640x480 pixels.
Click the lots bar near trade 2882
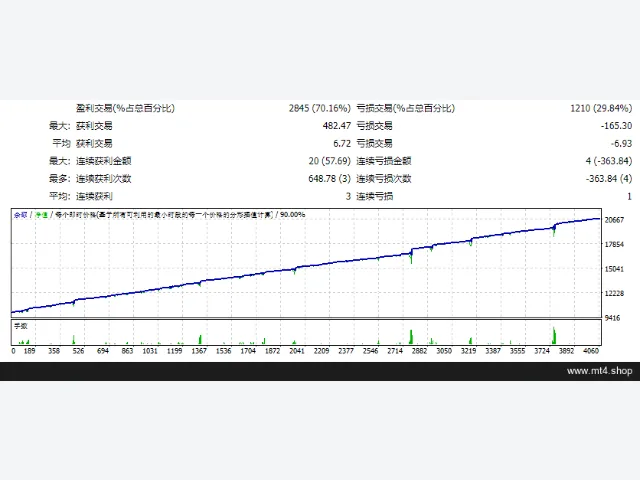point(411,337)
